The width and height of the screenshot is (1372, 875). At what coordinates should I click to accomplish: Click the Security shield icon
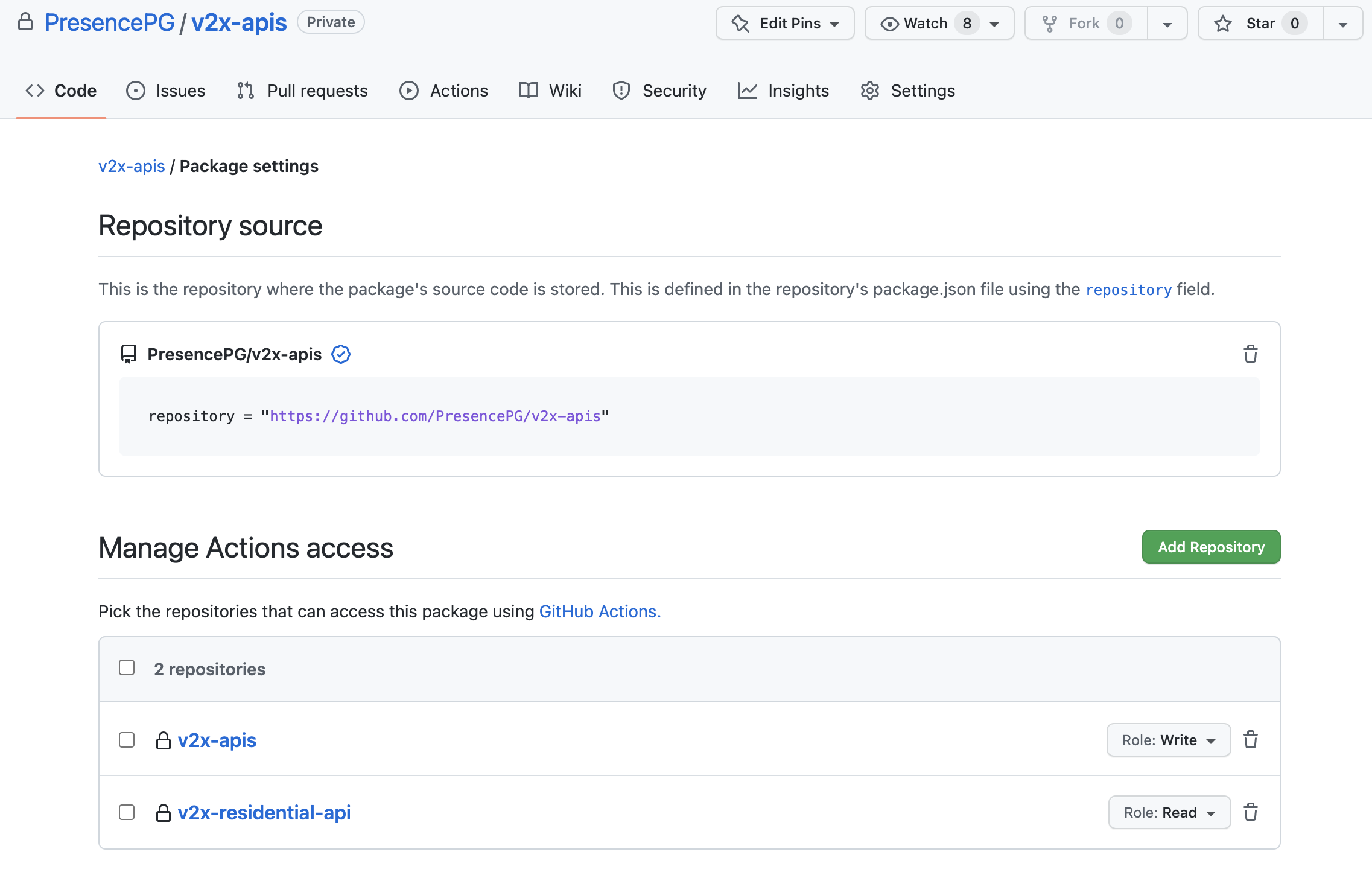pos(621,91)
